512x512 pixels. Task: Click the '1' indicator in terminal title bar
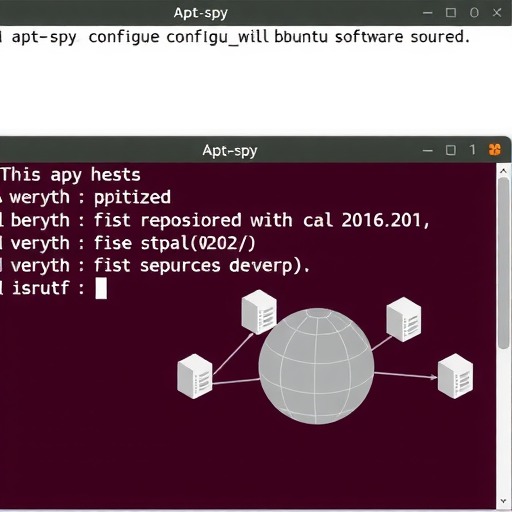[472, 150]
